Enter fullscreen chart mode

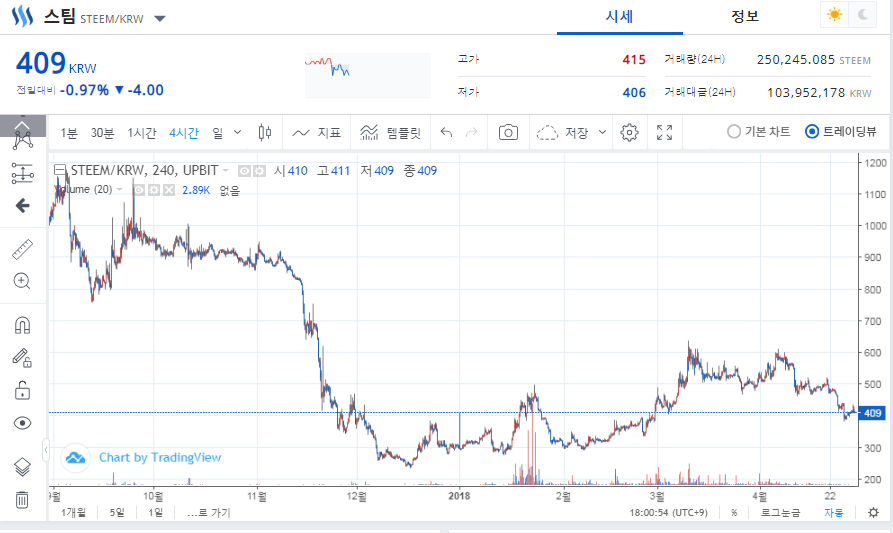665,132
